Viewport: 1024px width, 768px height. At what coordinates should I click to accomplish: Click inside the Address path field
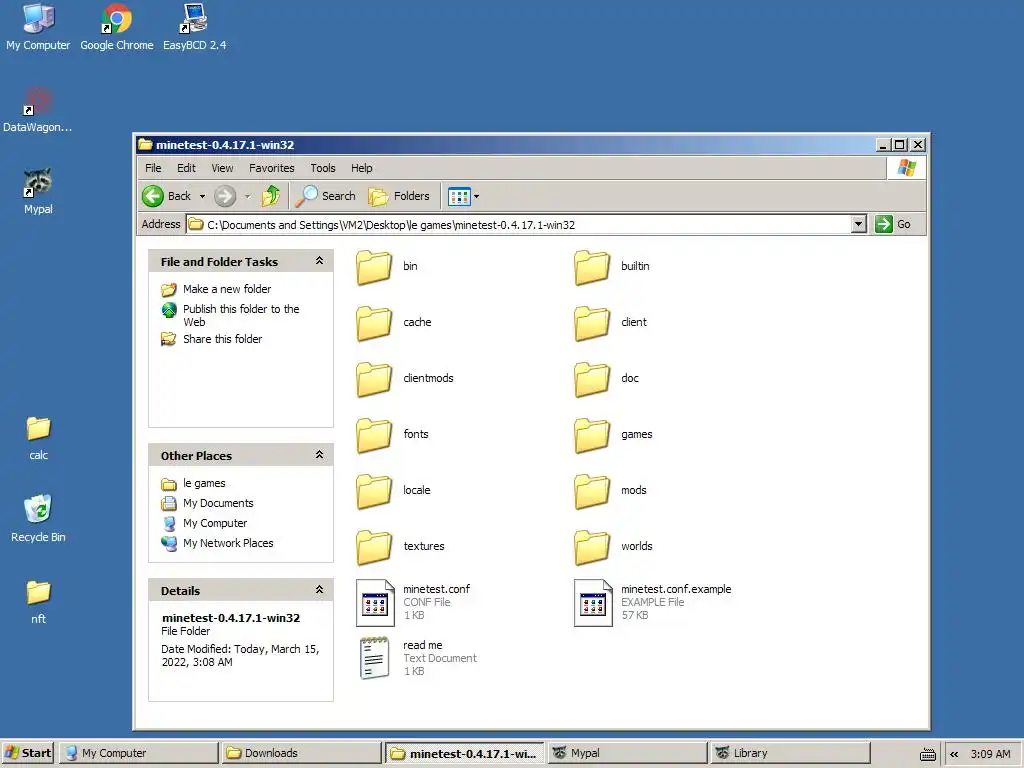(519, 225)
